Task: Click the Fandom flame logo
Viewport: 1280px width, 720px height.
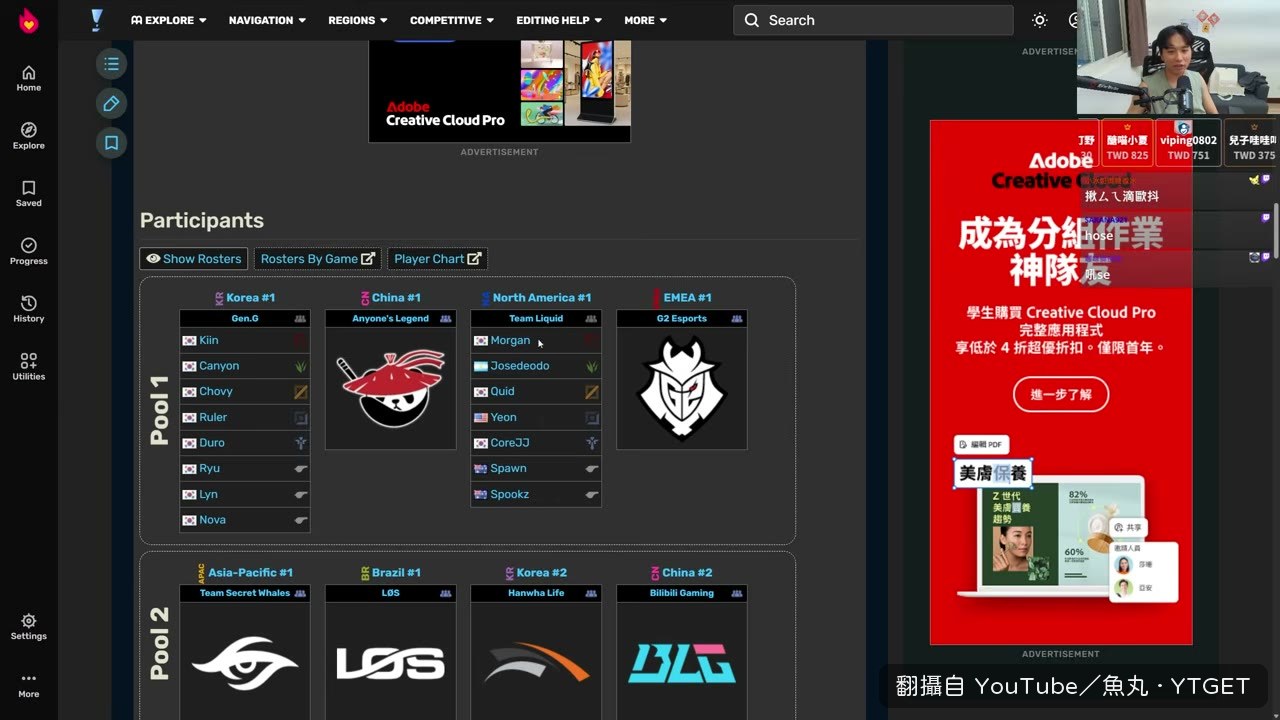Action: tap(29, 21)
